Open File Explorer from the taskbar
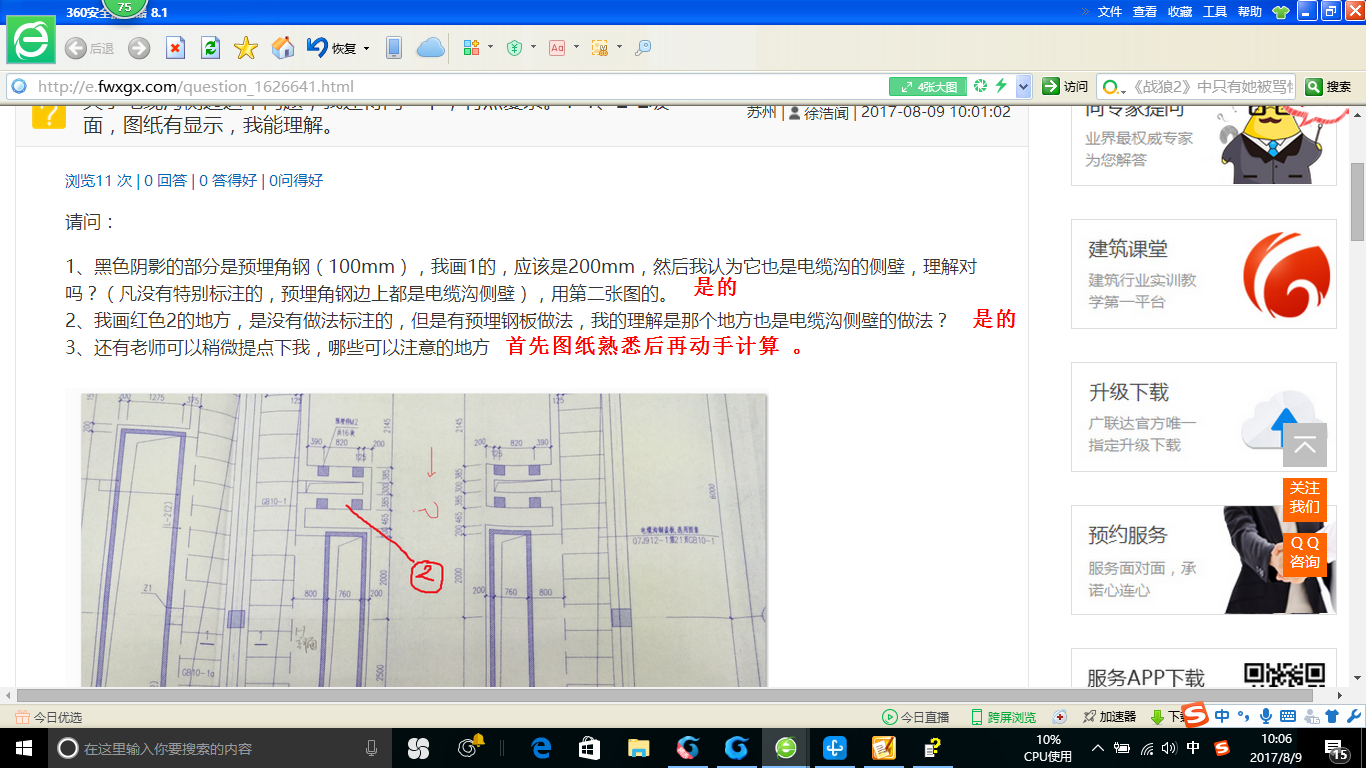The width and height of the screenshot is (1366, 768). (639, 748)
